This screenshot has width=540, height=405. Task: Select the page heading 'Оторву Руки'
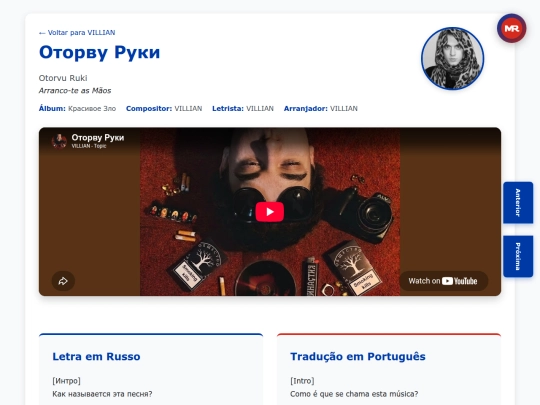pyautogui.click(x=100, y=53)
